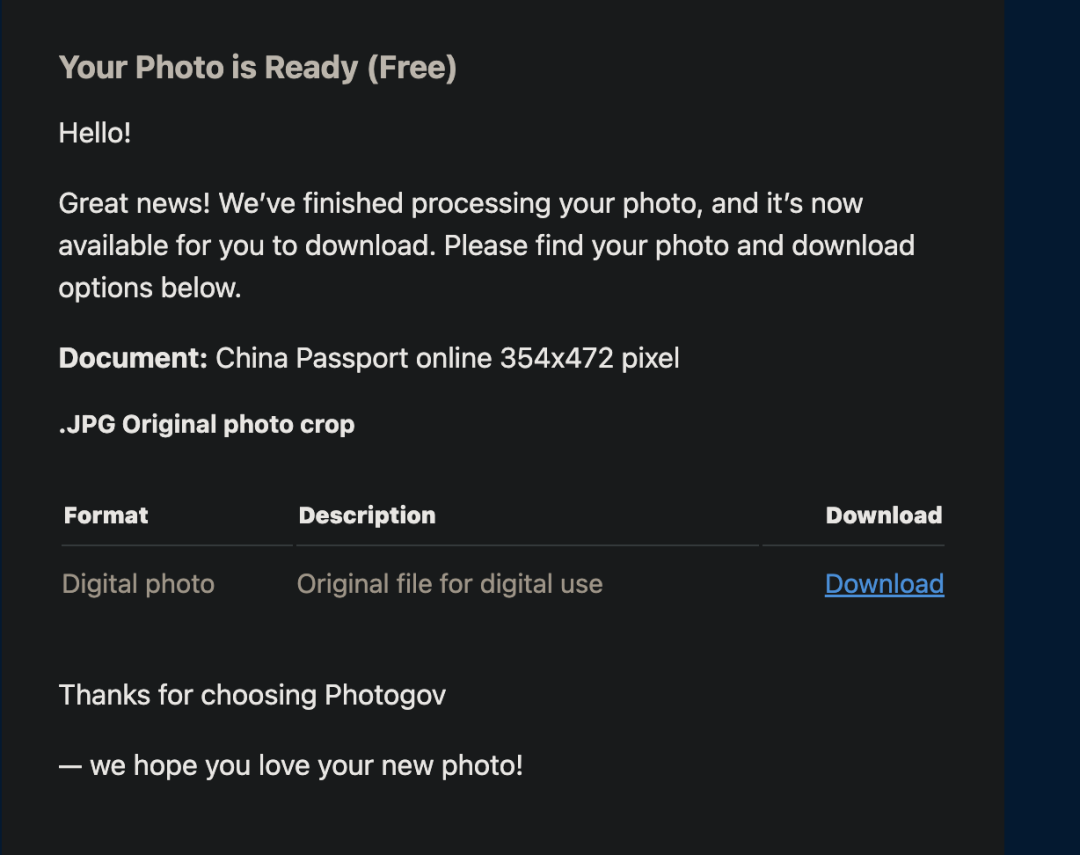Click the 'Format' column header
The height and width of the screenshot is (855, 1080).
point(106,515)
